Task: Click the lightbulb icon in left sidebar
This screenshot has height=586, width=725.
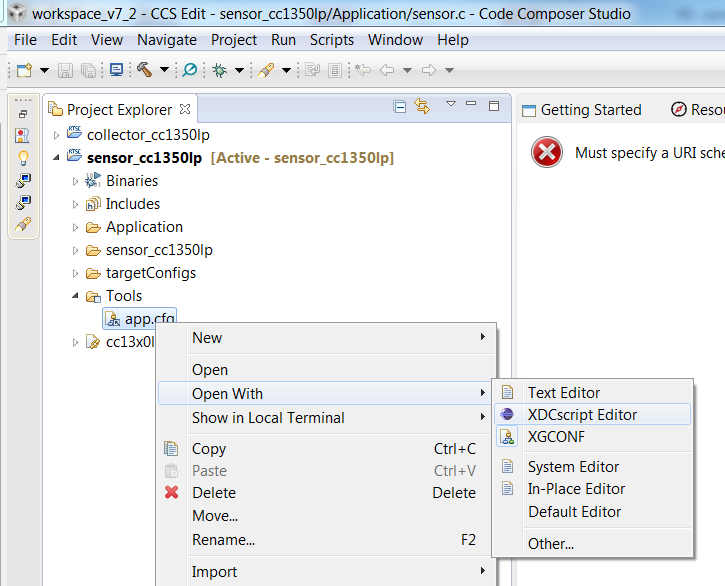Action: tap(23, 158)
